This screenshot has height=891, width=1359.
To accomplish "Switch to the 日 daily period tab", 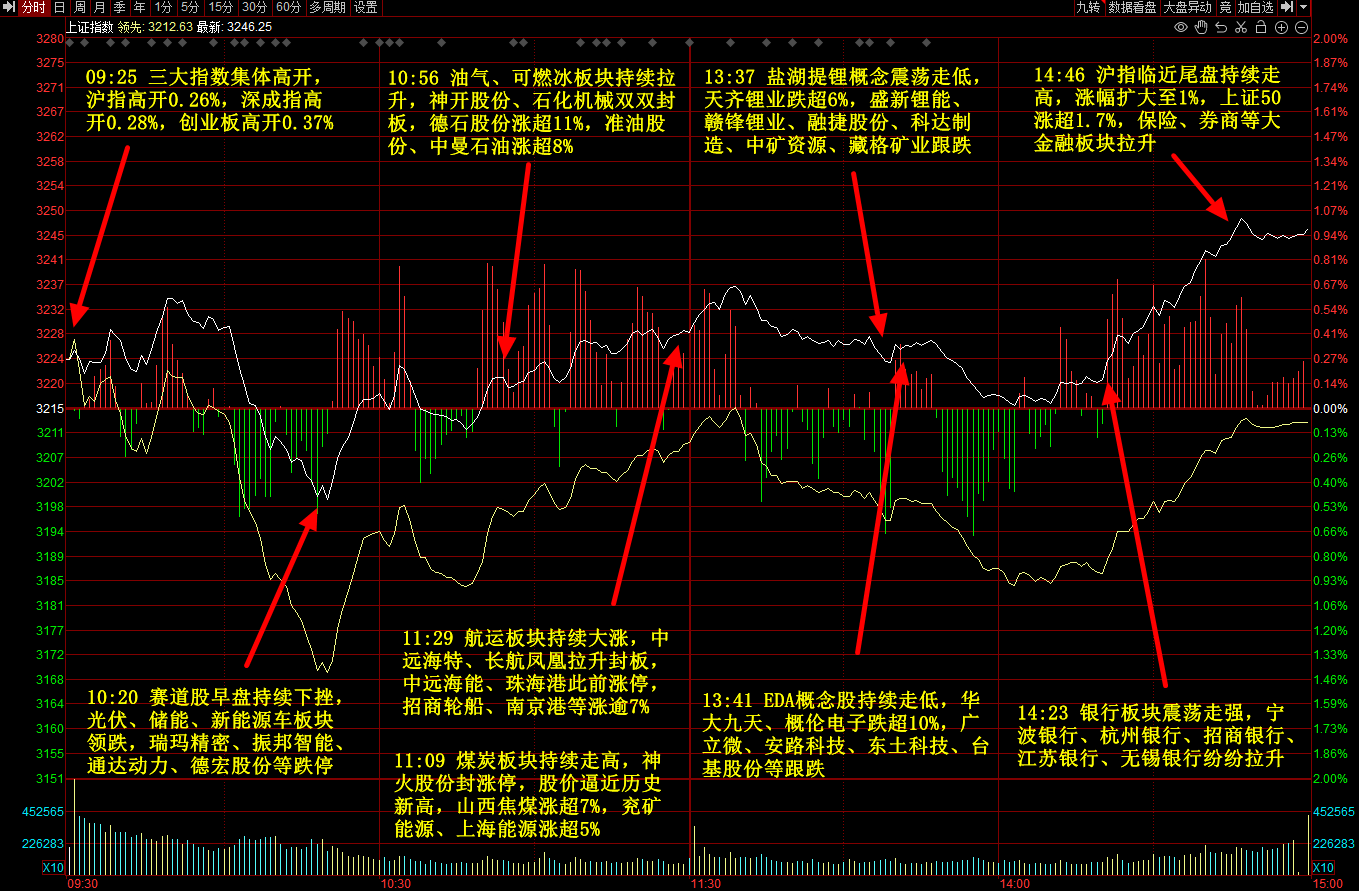I will pos(60,7).
